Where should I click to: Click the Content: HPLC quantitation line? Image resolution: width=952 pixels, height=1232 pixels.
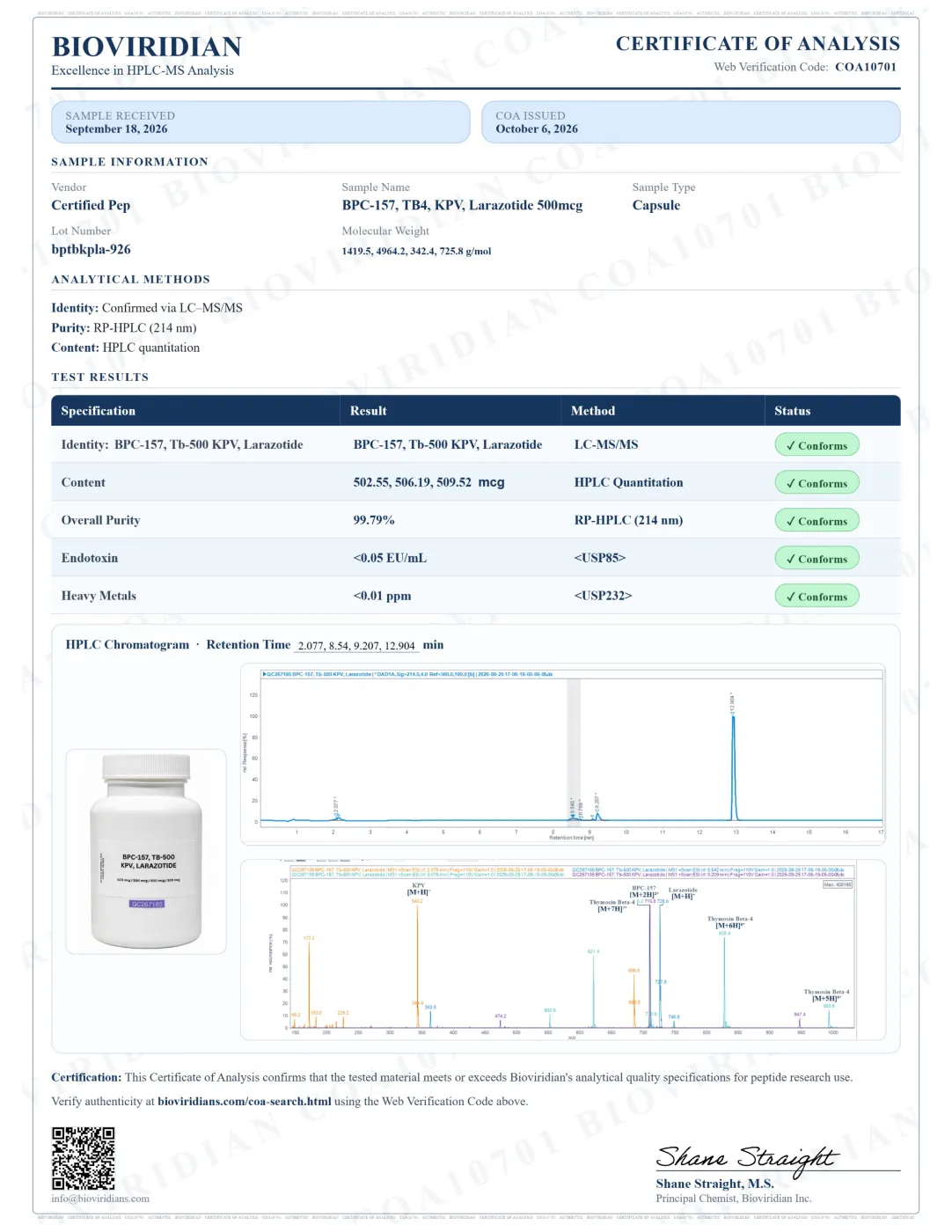click(126, 348)
